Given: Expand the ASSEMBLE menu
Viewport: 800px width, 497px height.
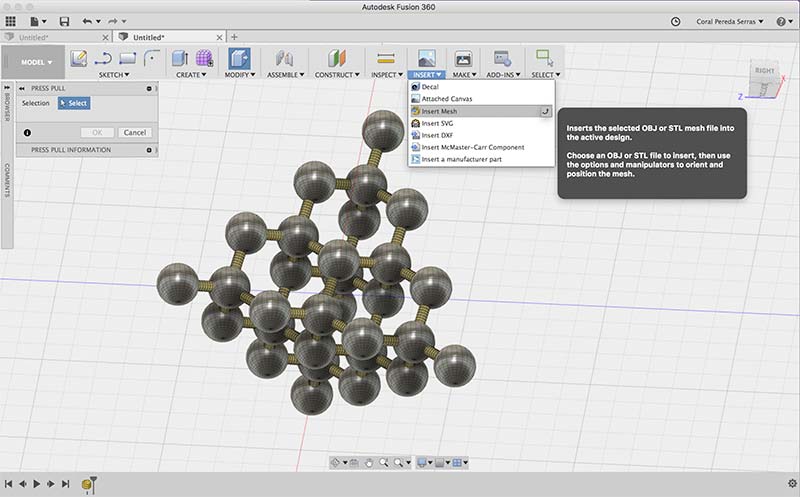Looking at the screenshot, I should (286, 74).
